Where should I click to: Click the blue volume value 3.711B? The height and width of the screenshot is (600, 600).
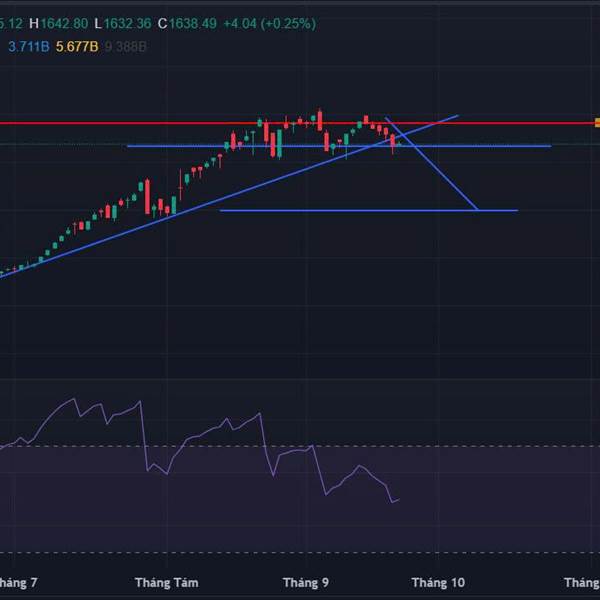point(29,47)
